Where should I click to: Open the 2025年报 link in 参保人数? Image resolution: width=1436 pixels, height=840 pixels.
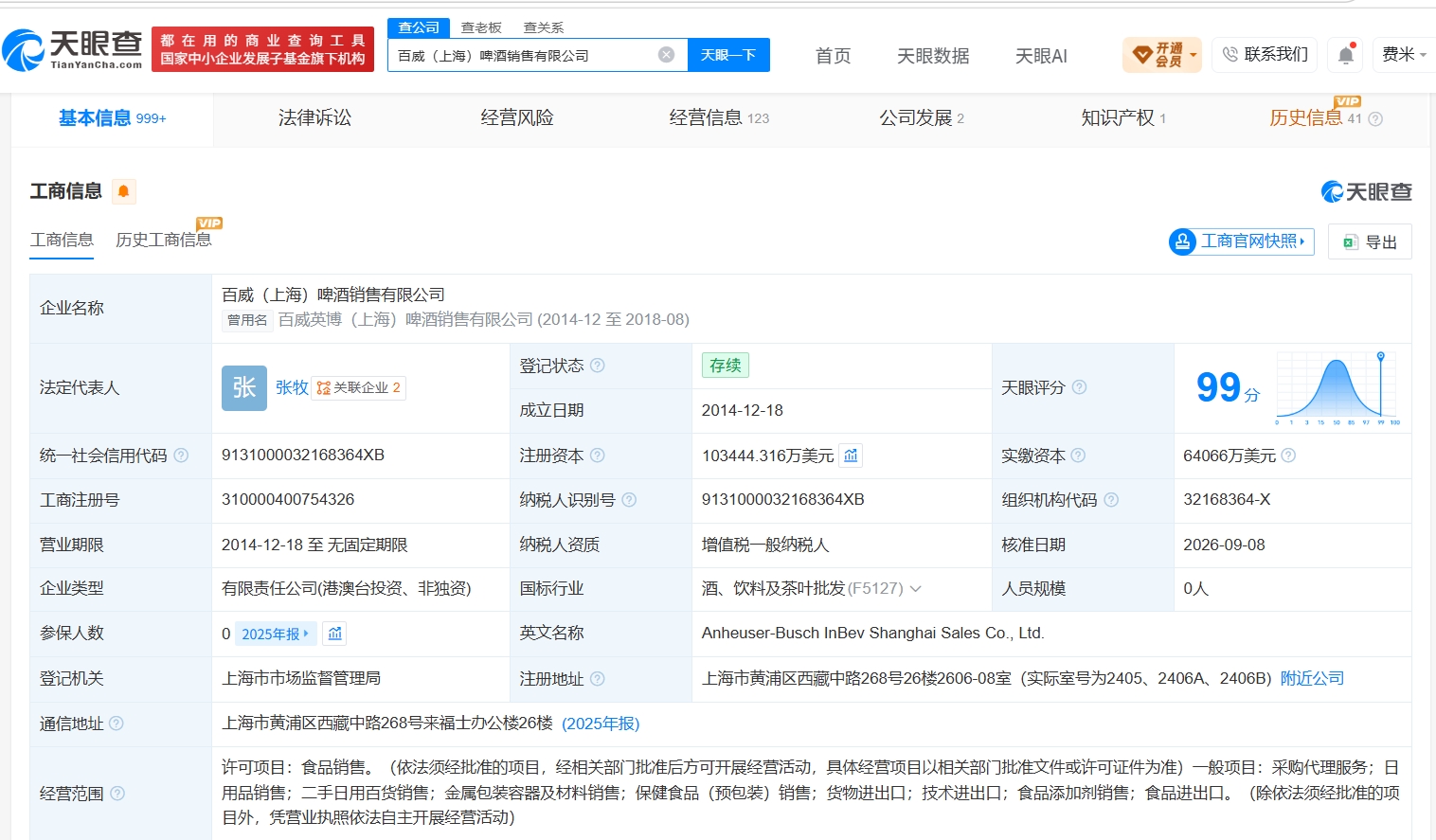(276, 634)
